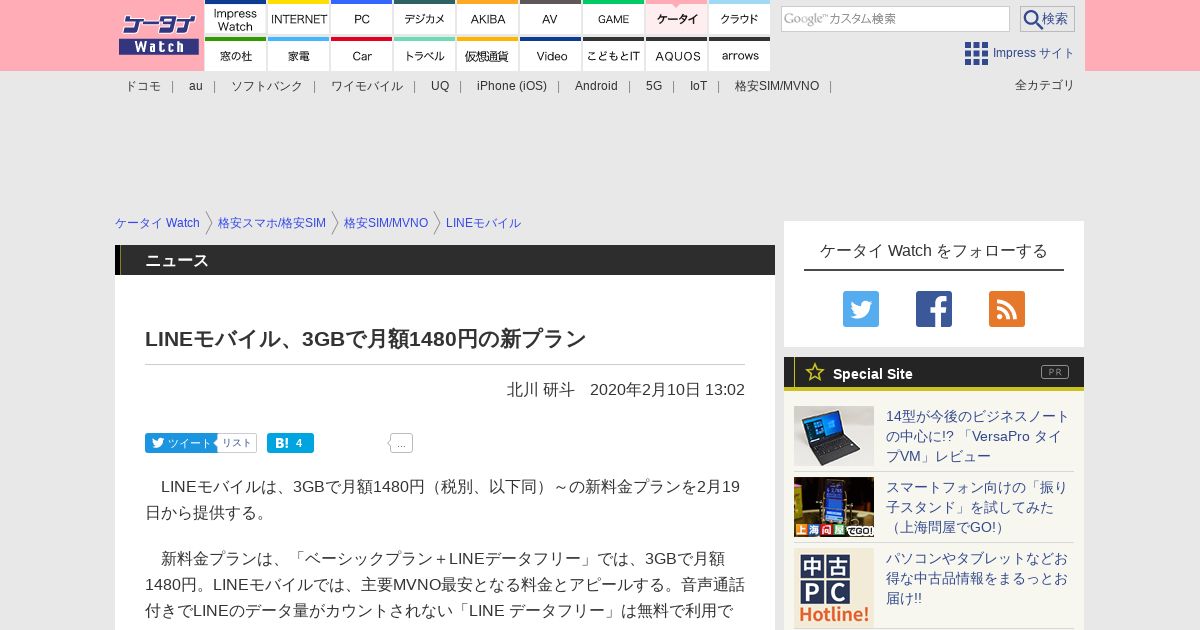Go to the 5G category

tap(654, 86)
